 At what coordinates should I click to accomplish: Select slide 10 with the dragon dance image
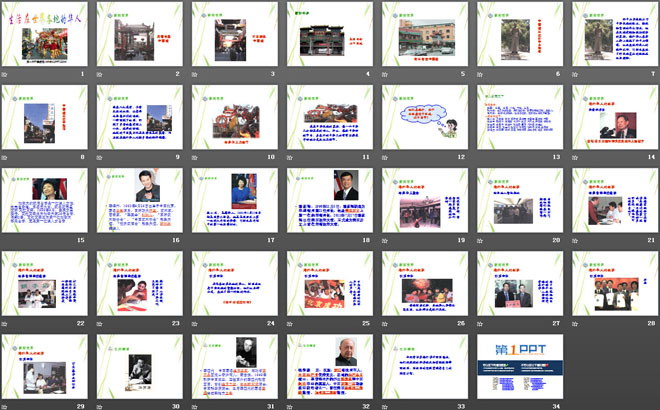click(234, 116)
